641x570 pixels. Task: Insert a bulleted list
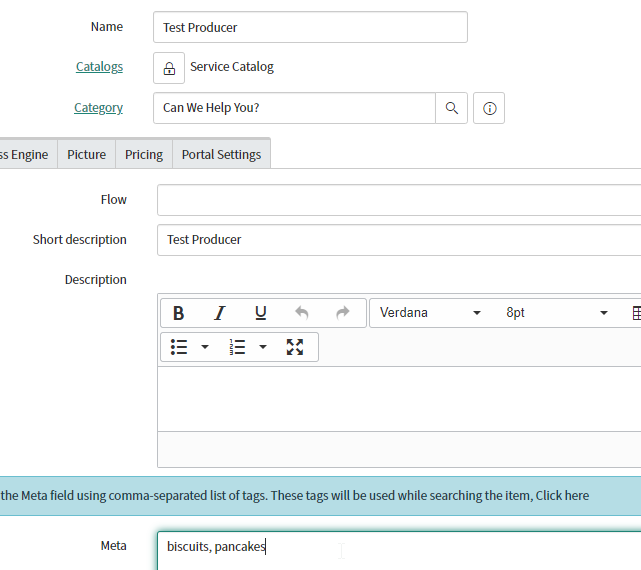coord(179,347)
